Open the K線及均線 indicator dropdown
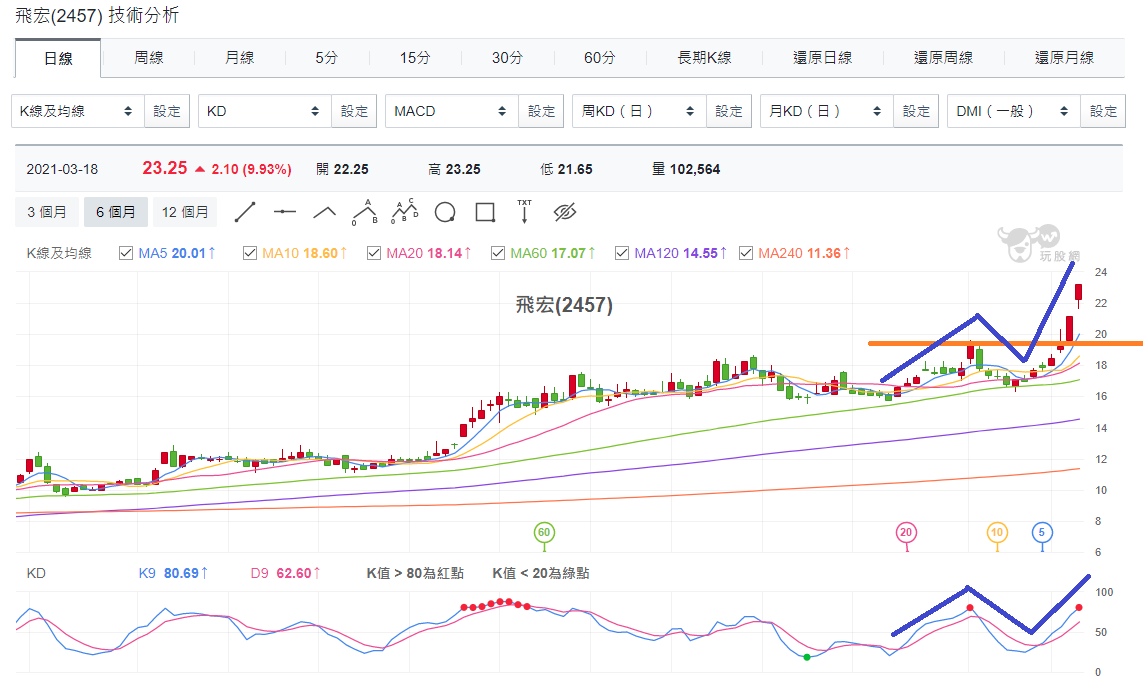 [x=78, y=111]
